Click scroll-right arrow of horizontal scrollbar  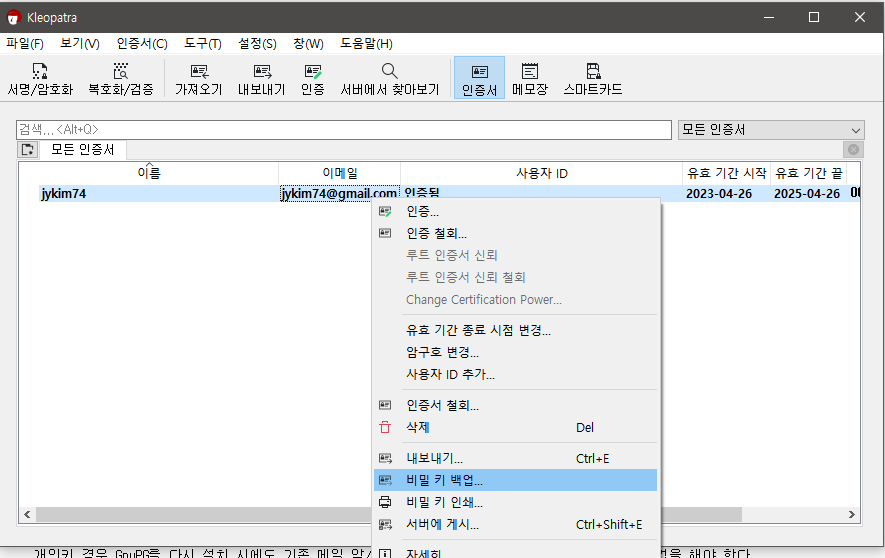coord(852,515)
